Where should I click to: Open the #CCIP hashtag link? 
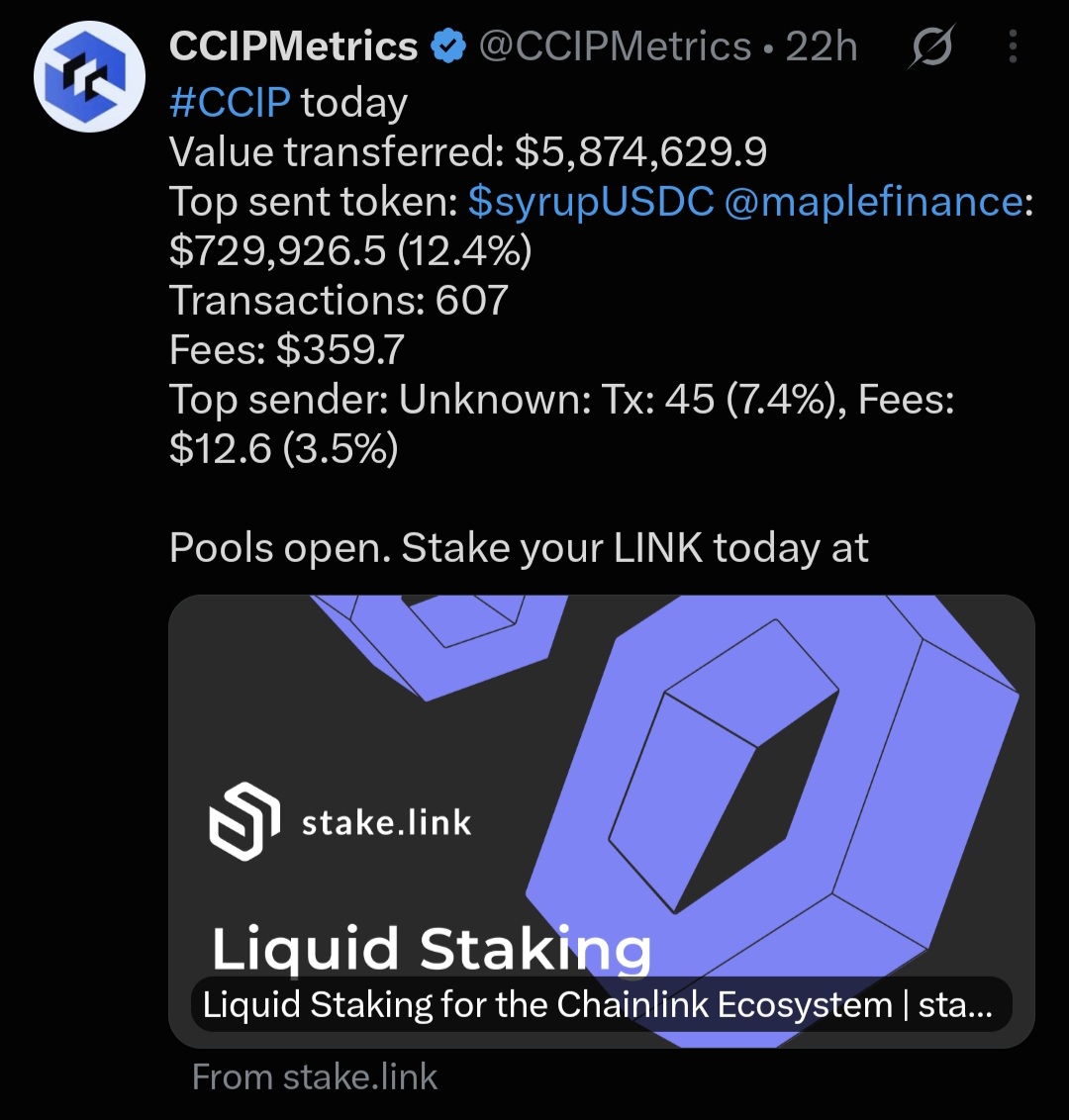click(230, 102)
